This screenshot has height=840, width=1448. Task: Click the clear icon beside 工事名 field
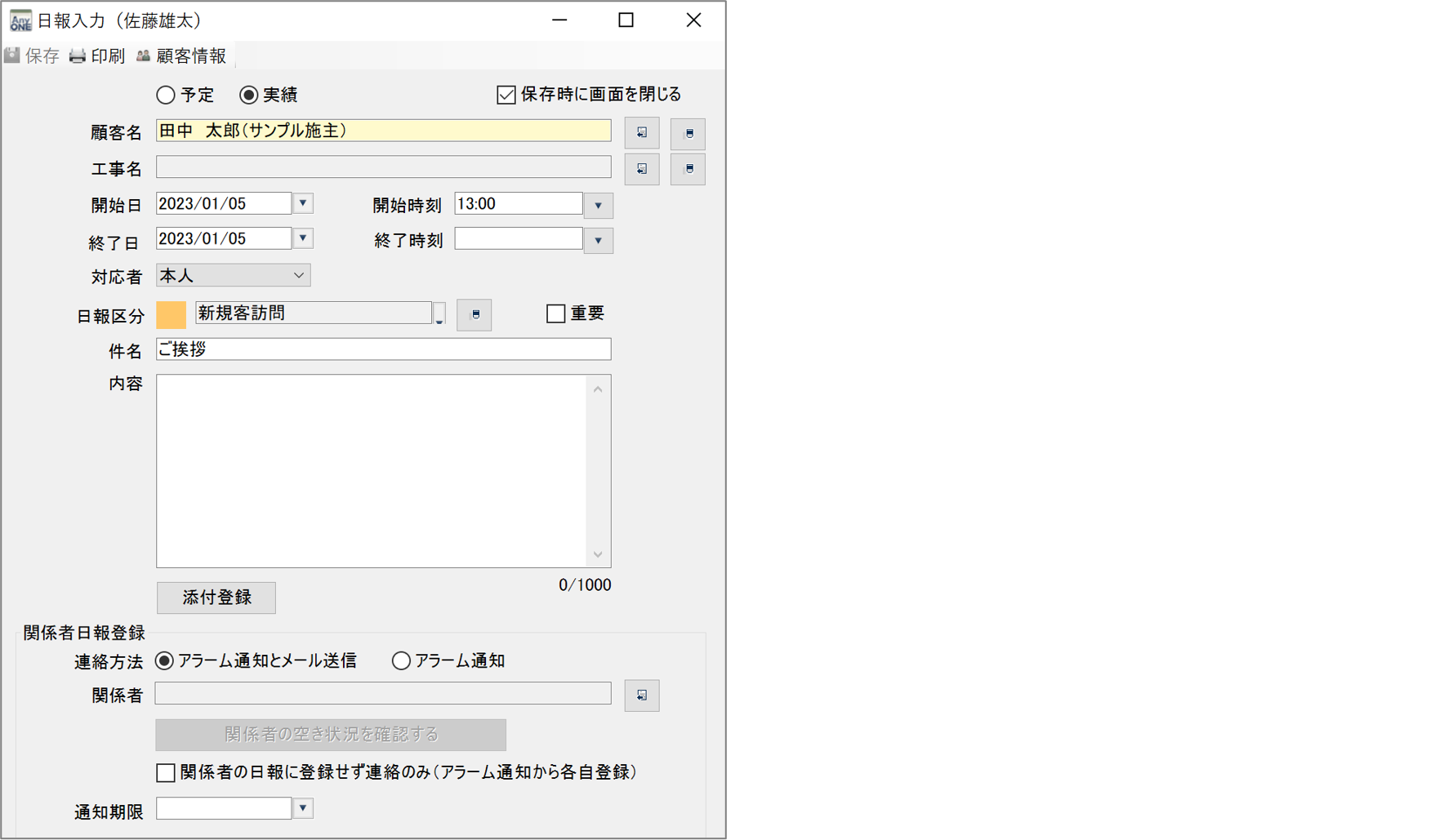point(688,169)
